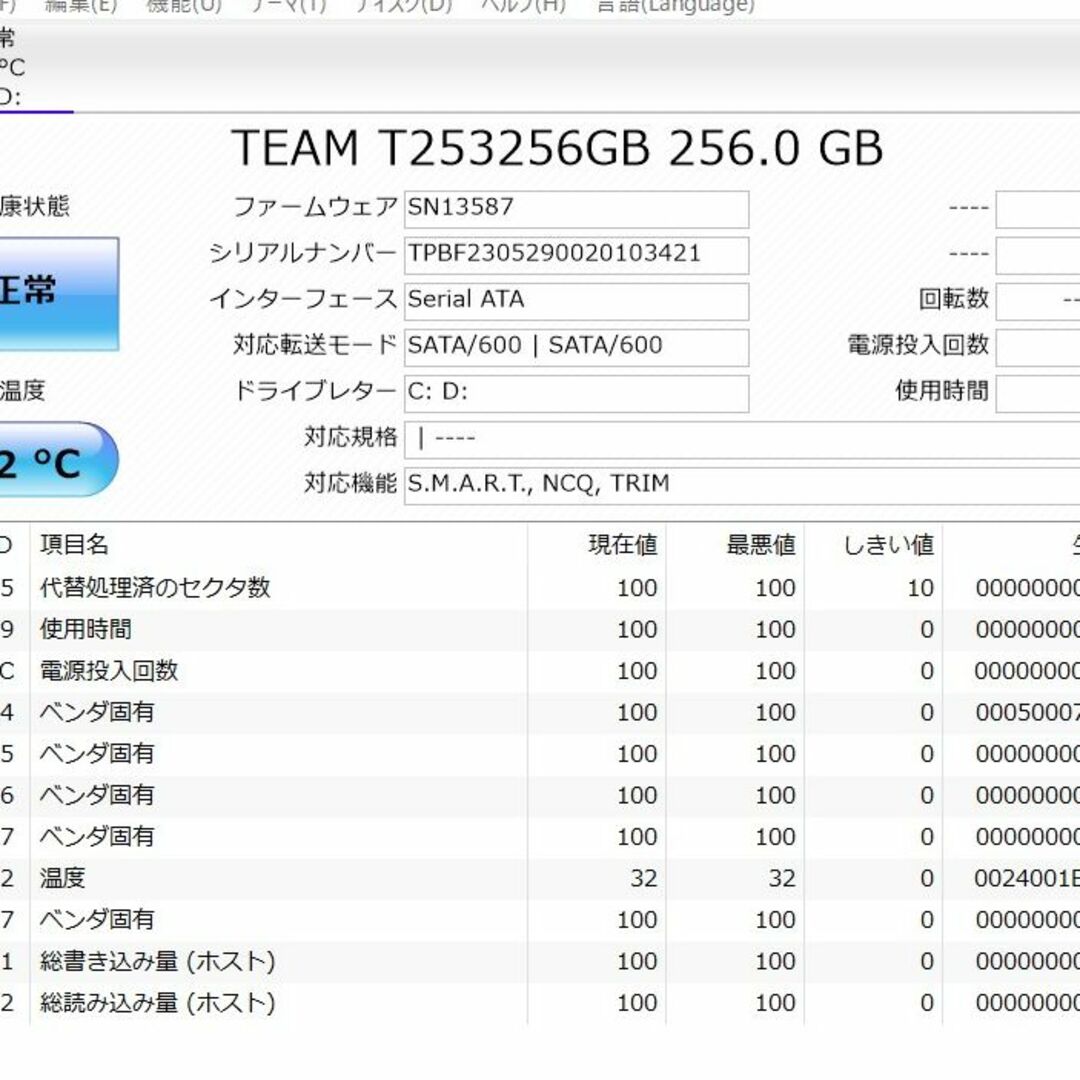Click the 最悪値 column header
1080x1080 pixels.
(x=761, y=545)
